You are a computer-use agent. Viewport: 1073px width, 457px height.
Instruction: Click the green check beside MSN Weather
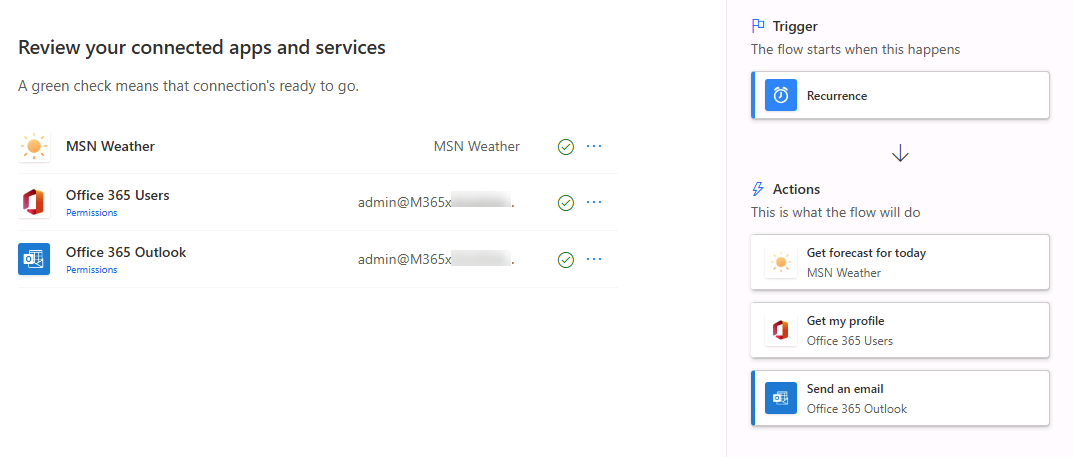click(x=565, y=147)
